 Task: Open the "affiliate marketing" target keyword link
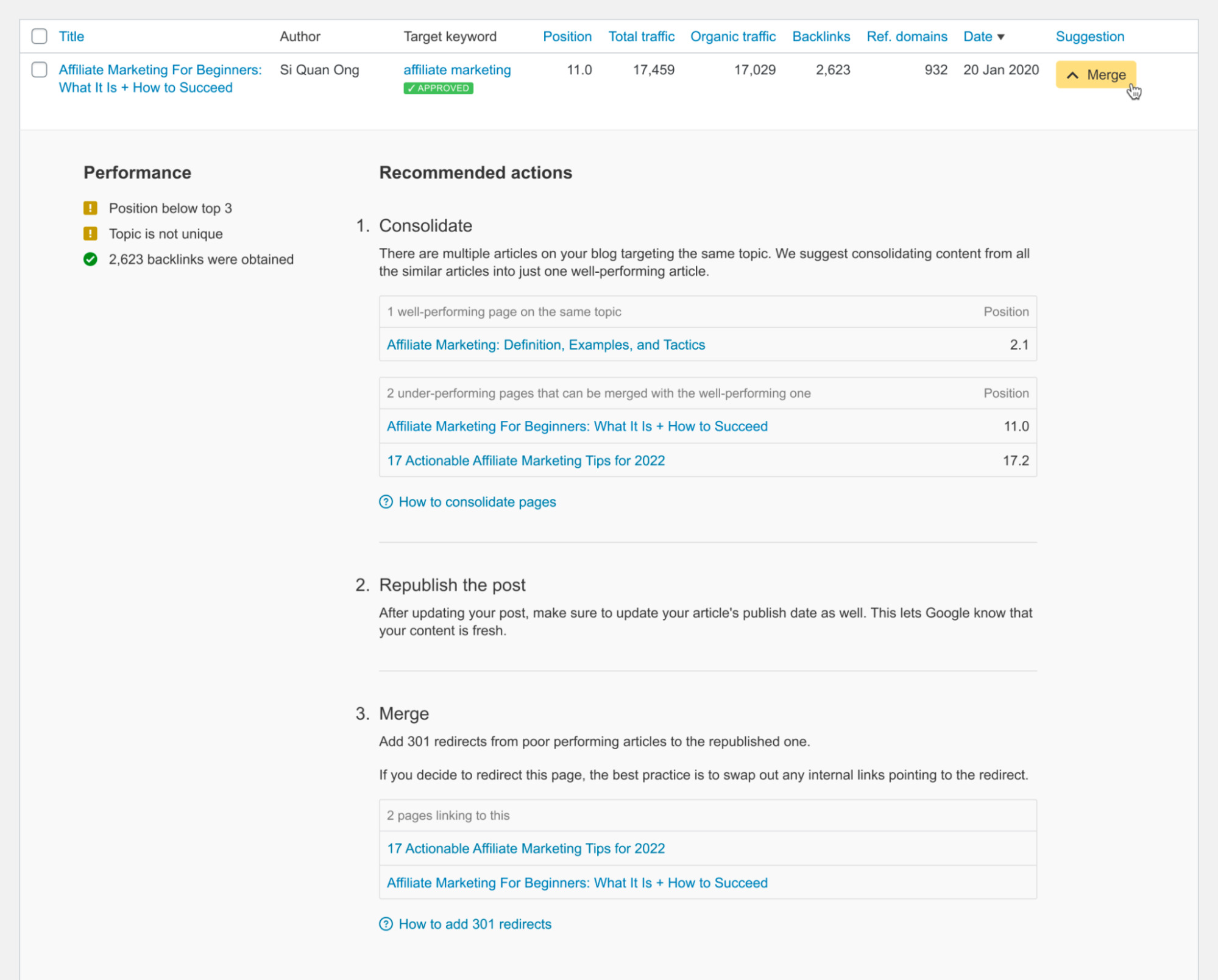coord(457,69)
